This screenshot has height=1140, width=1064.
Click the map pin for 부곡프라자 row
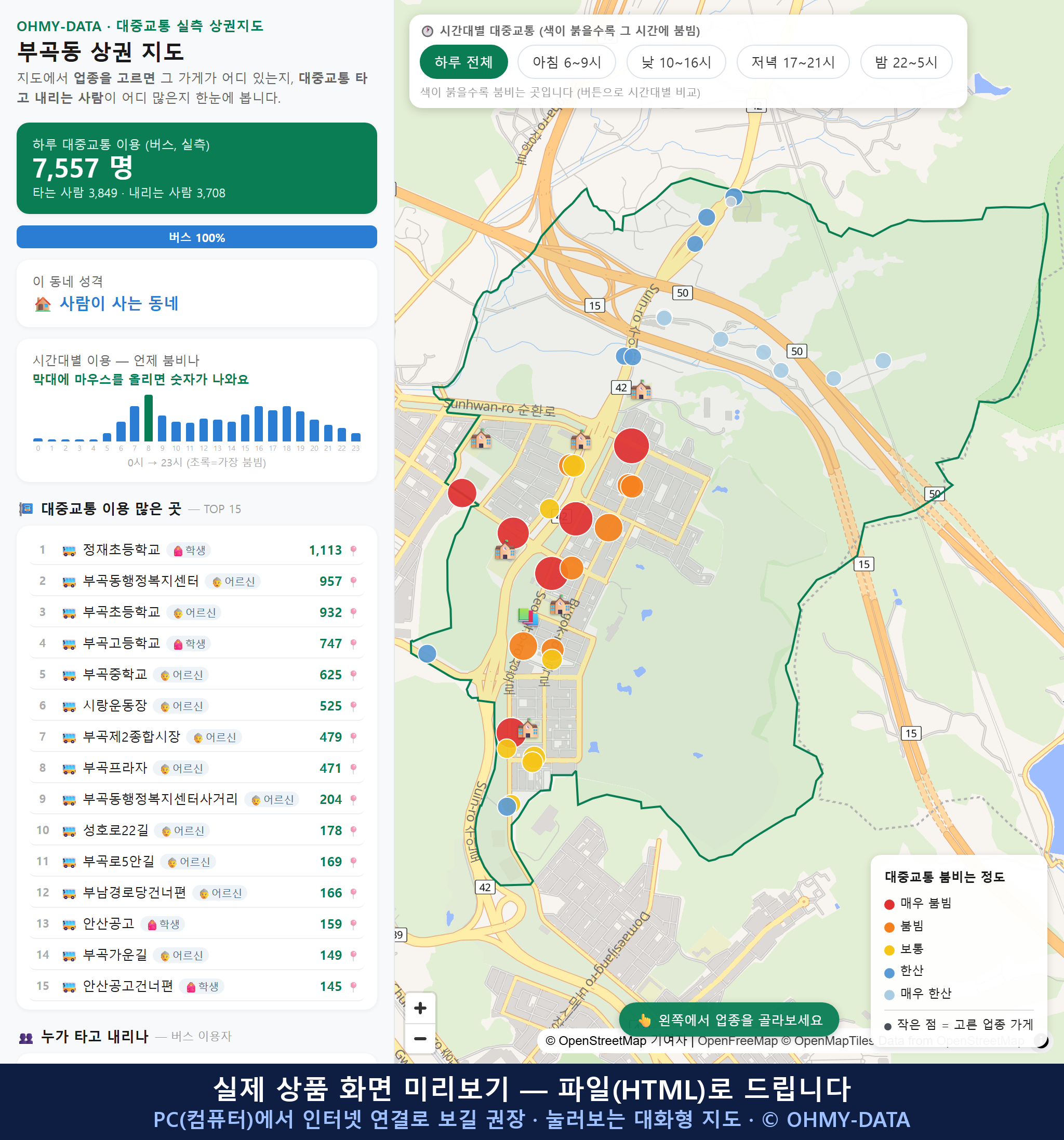tap(353, 769)
